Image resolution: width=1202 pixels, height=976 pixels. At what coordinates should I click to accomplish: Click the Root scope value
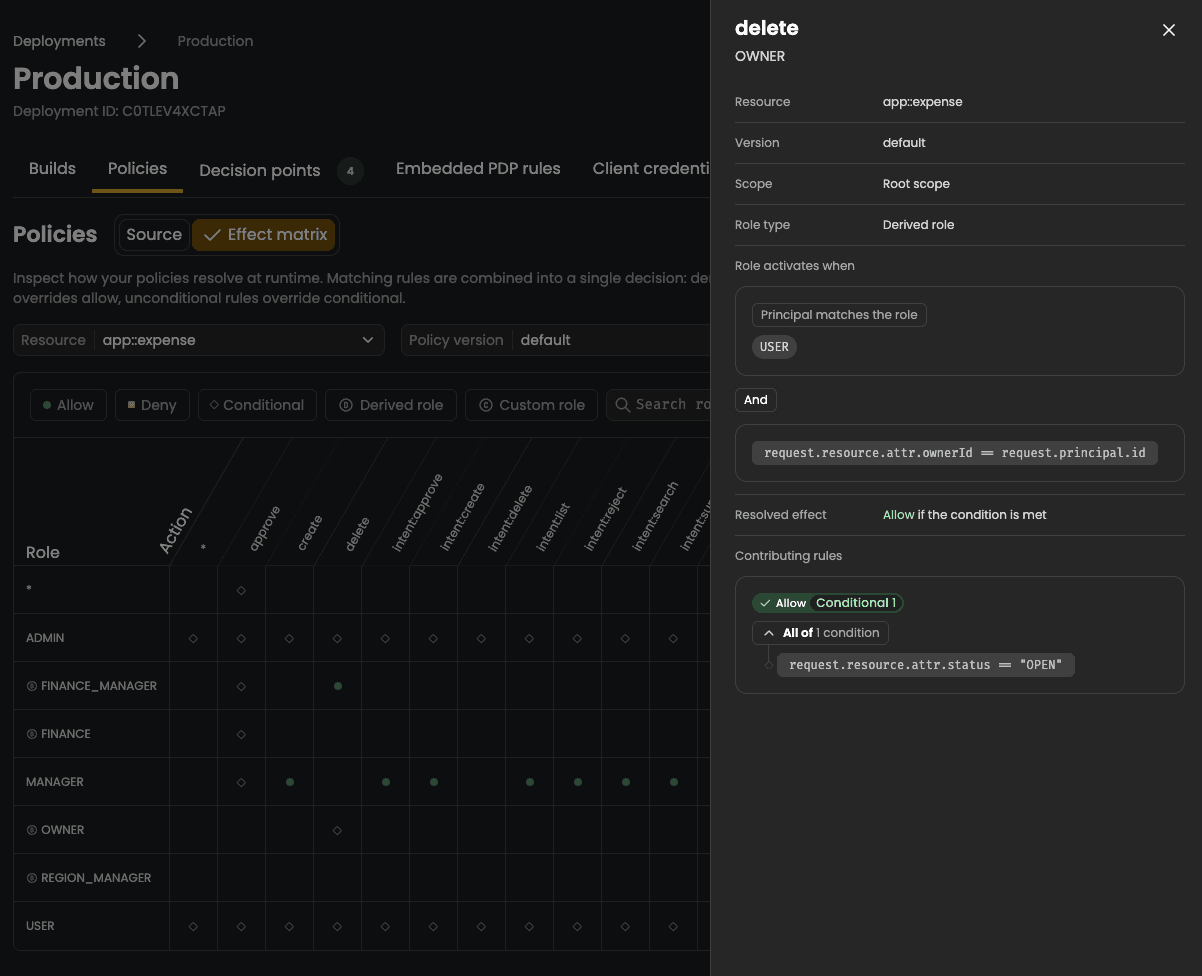point(916,184)
